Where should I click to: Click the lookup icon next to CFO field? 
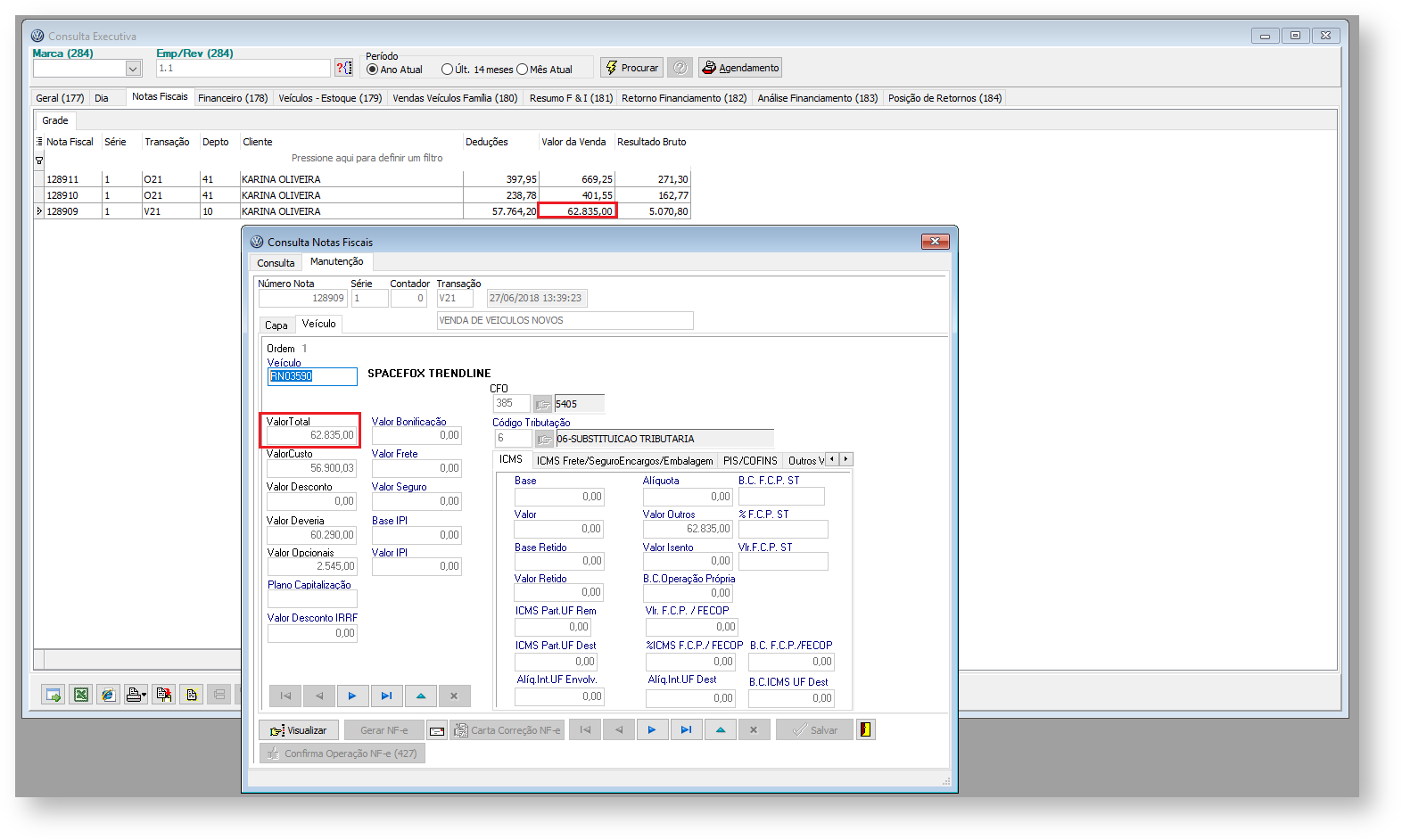(x=542, y=404)
